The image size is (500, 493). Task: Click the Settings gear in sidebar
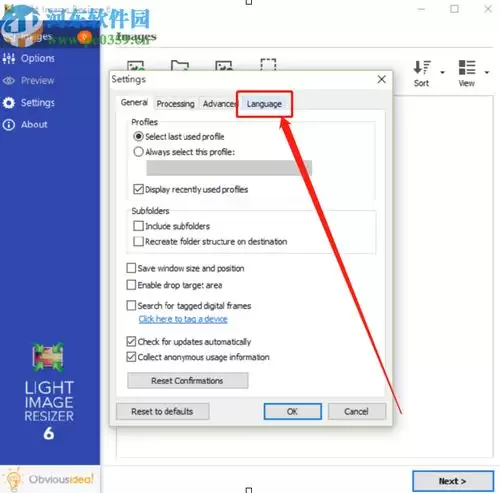[x=9, y=103]
